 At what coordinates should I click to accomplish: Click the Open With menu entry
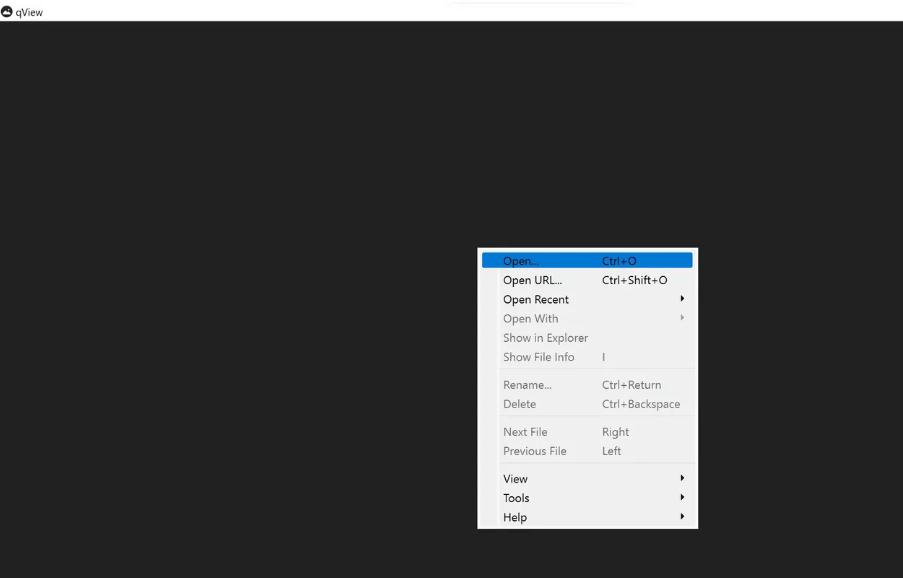tap(587, 318)
